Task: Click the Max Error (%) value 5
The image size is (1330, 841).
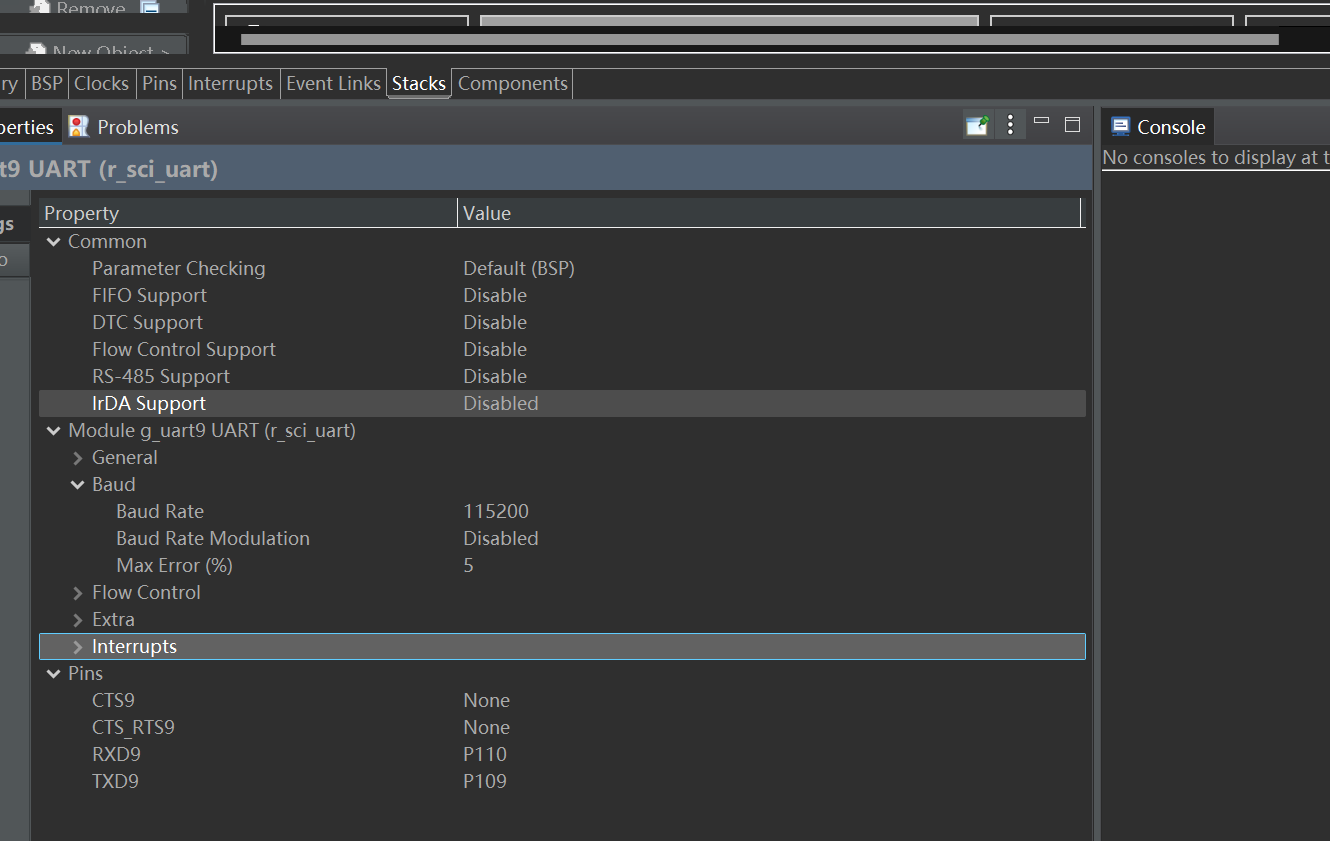Action: (x=468, y=566)
